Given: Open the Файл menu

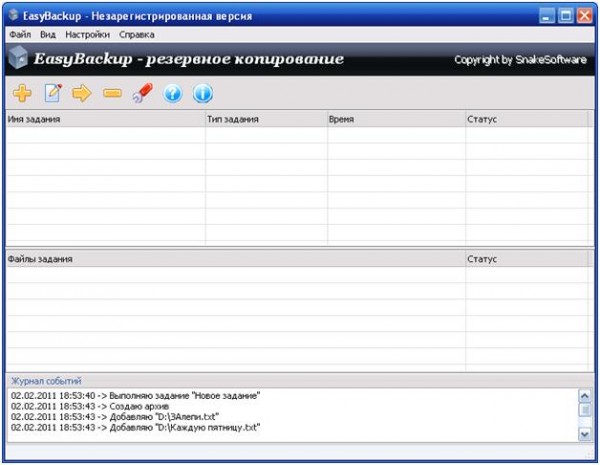Looking at the screenshot, I should click(x=20, y=34).
